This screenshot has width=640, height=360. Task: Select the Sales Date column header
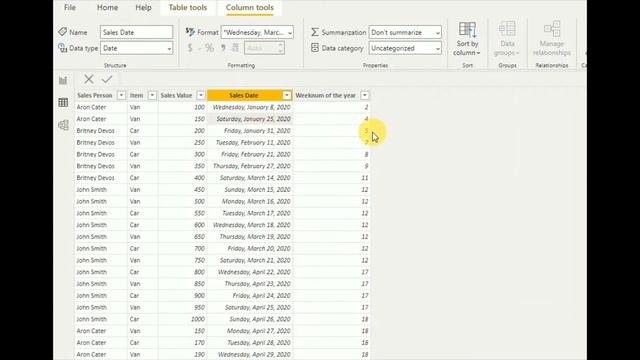(x=244, y=95)
